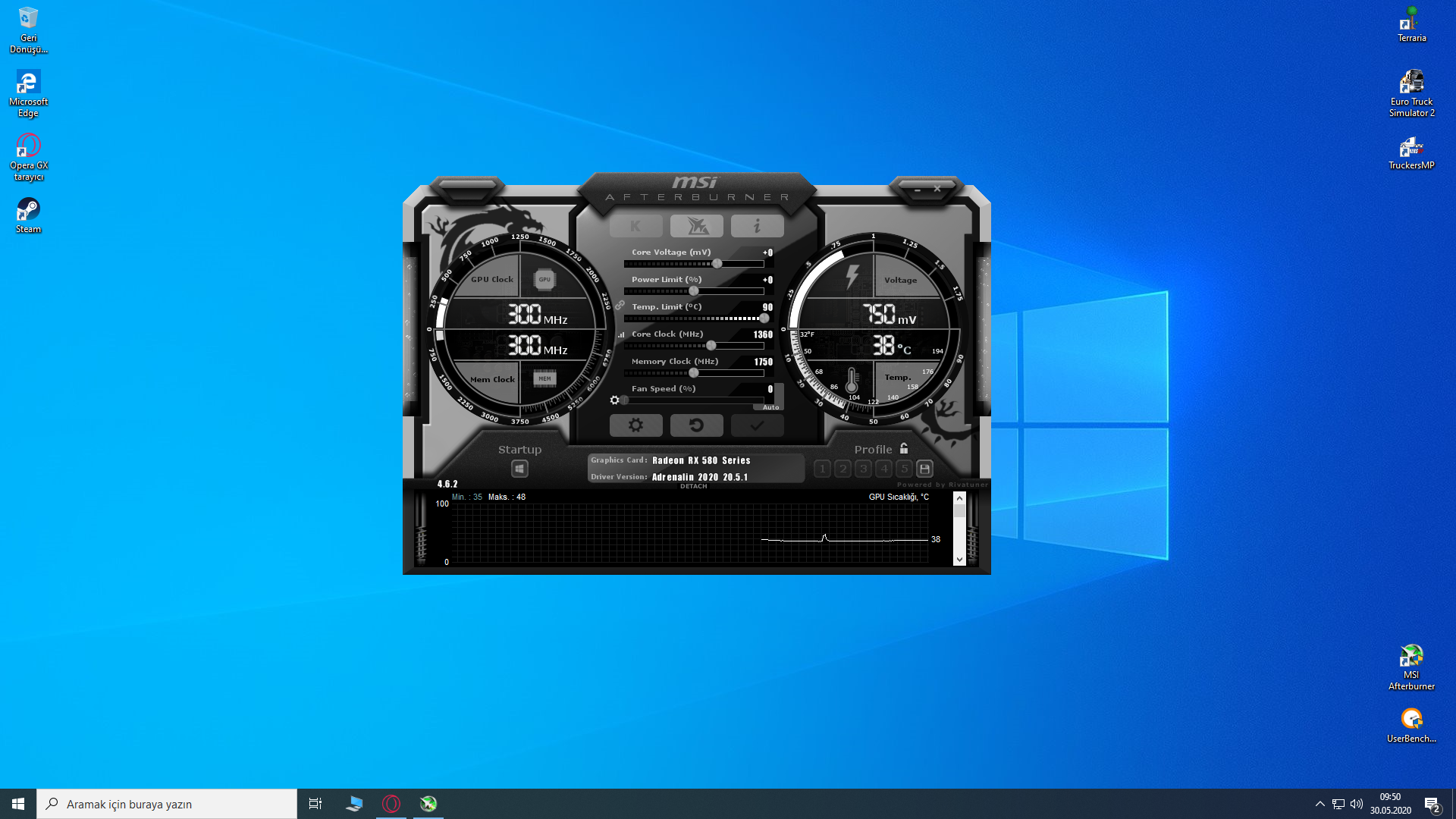Click the fan speed settings gear icon
The width and height of the screenshot is (1456, 819).
(x=615, y=400)
